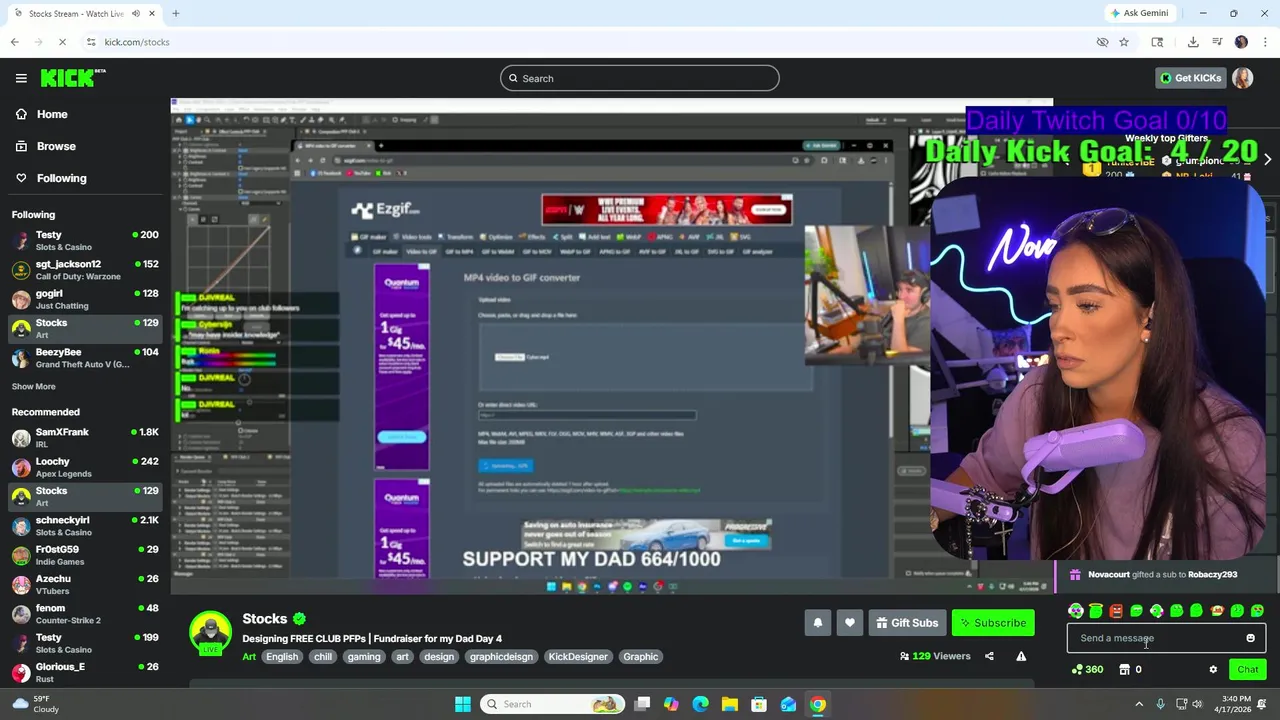Advance weekly top gifters with right arrow
This screenshot has height=720, width=1280.
click(x=1267, y=160)
